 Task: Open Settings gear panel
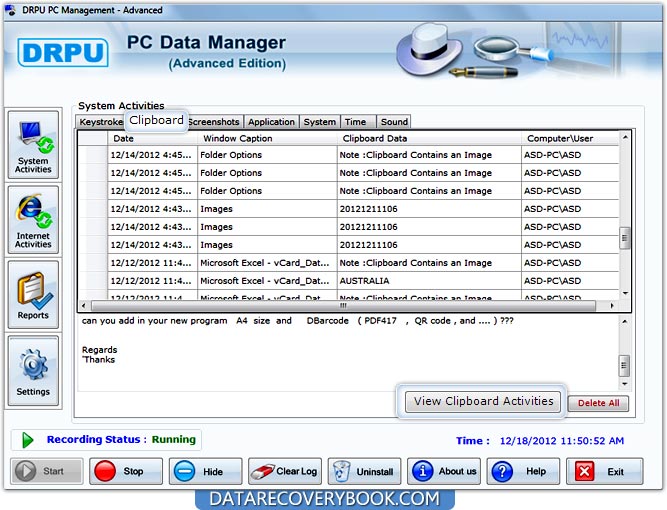[x=33, y=371]
